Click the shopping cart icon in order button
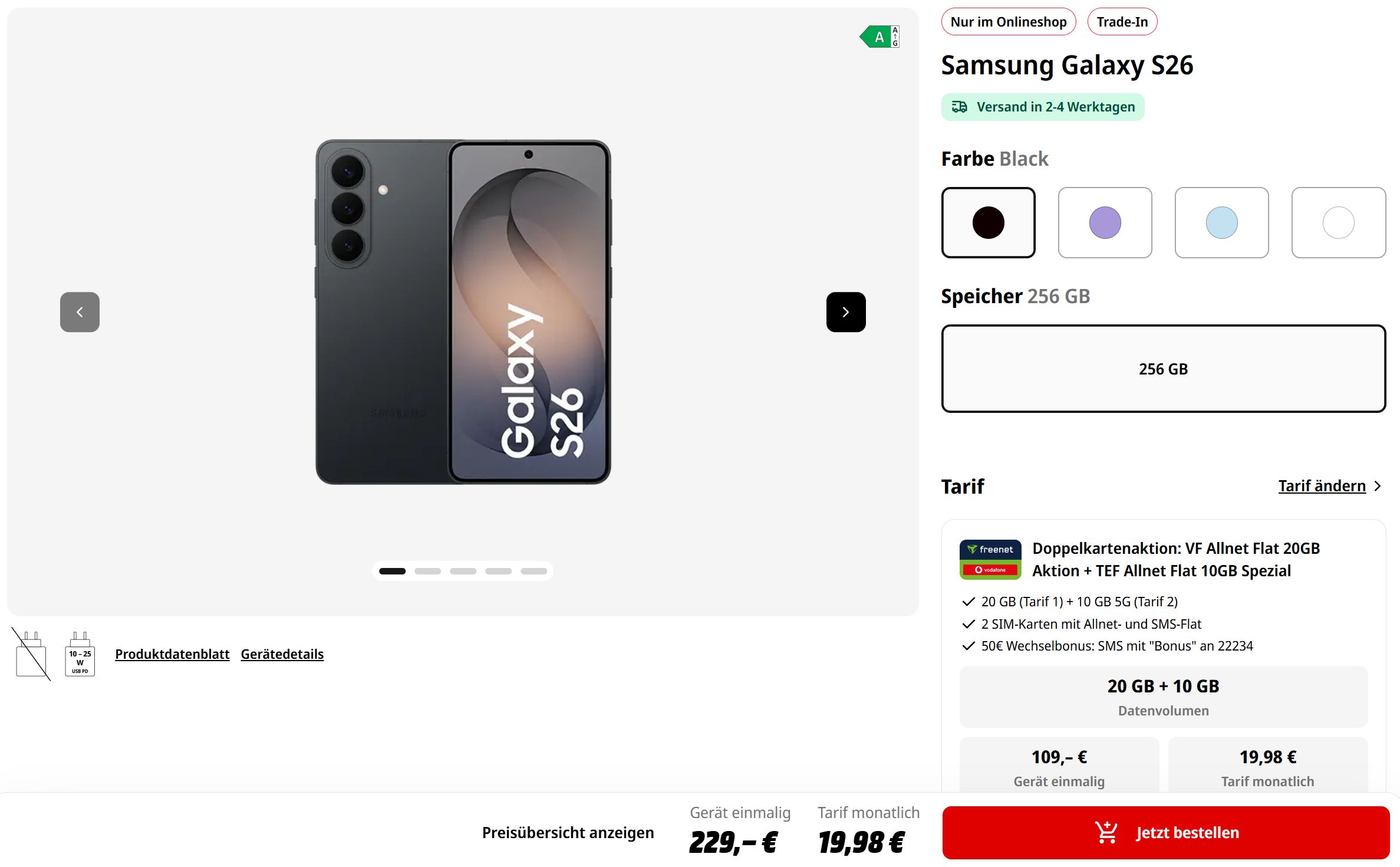 click(1106, 832)
